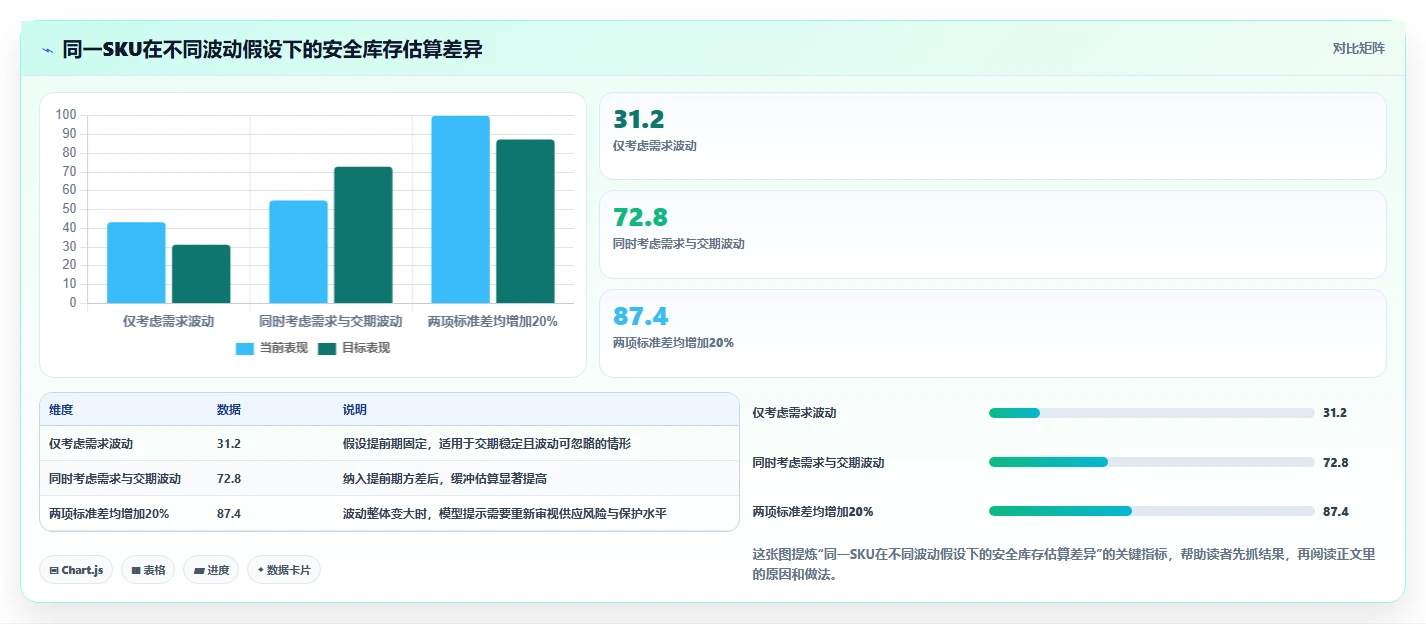1426x624 pixels.
Task: Click table cell 同时考虑需求与交期波动
Action: [x=115, y=479]
